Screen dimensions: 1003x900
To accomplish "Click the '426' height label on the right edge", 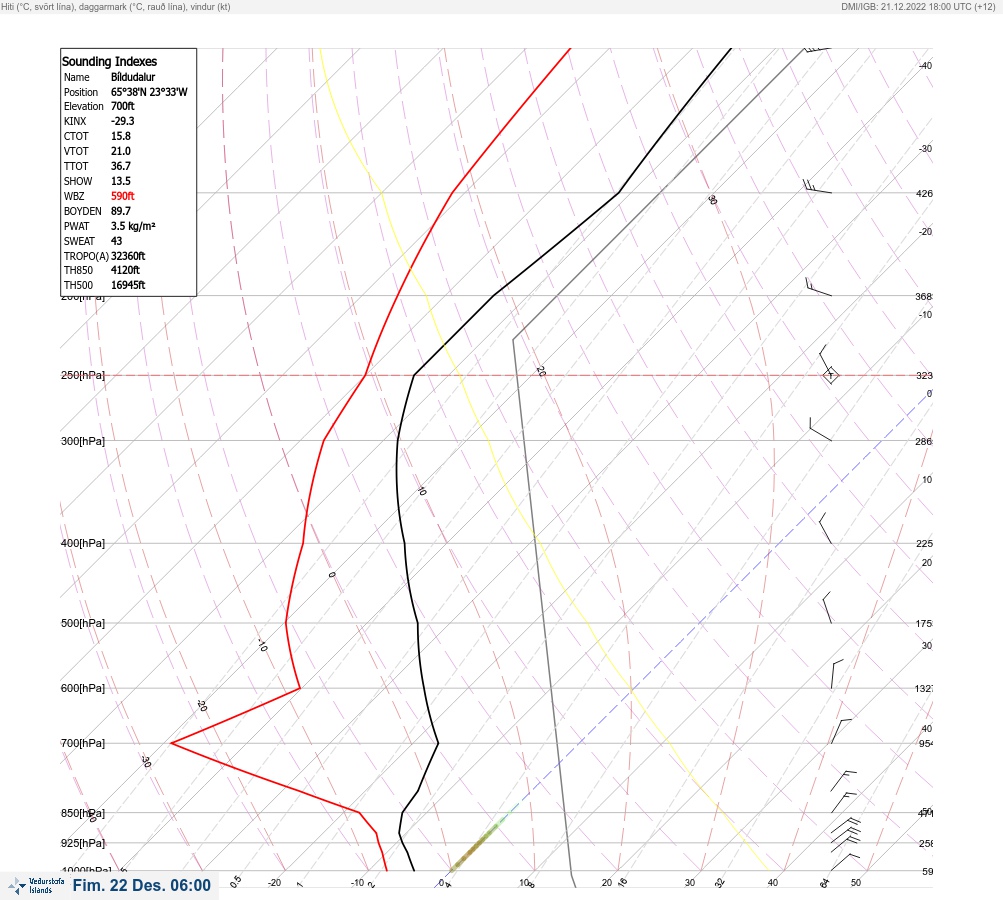I will 924,193.
